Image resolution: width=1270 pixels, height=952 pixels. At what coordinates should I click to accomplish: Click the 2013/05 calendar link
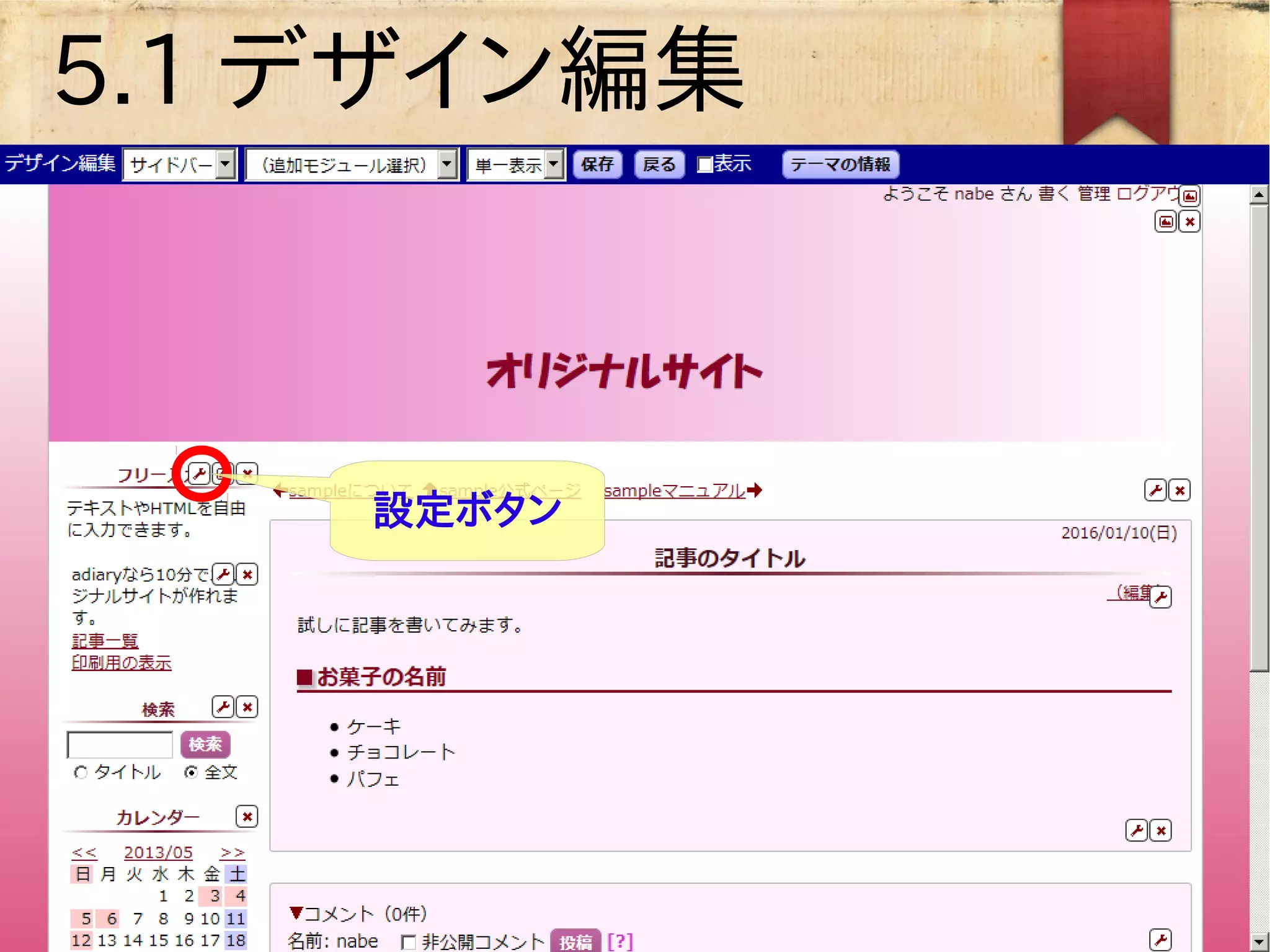(x=158, y=852)
